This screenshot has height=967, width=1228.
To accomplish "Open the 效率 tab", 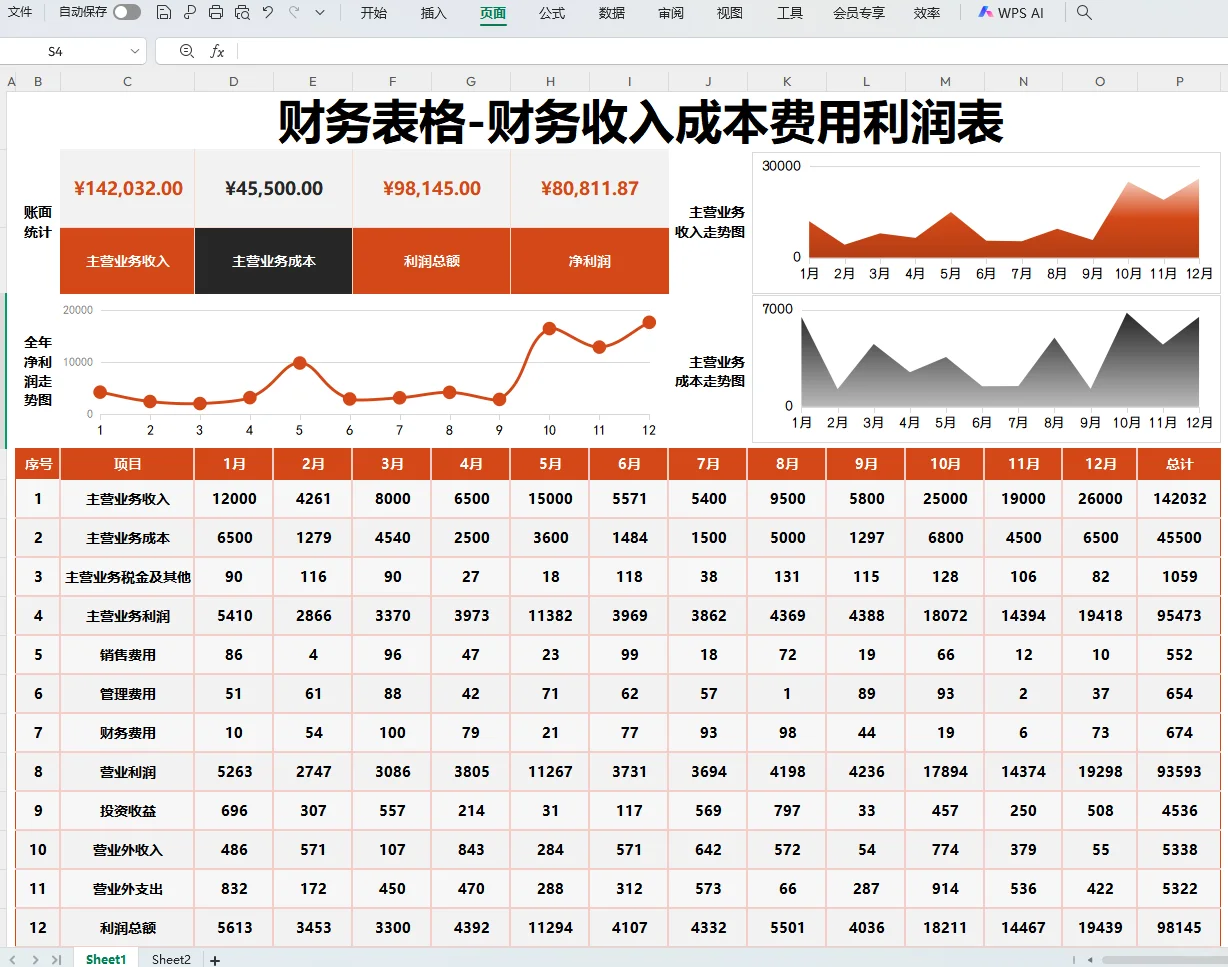I will 927,13.
